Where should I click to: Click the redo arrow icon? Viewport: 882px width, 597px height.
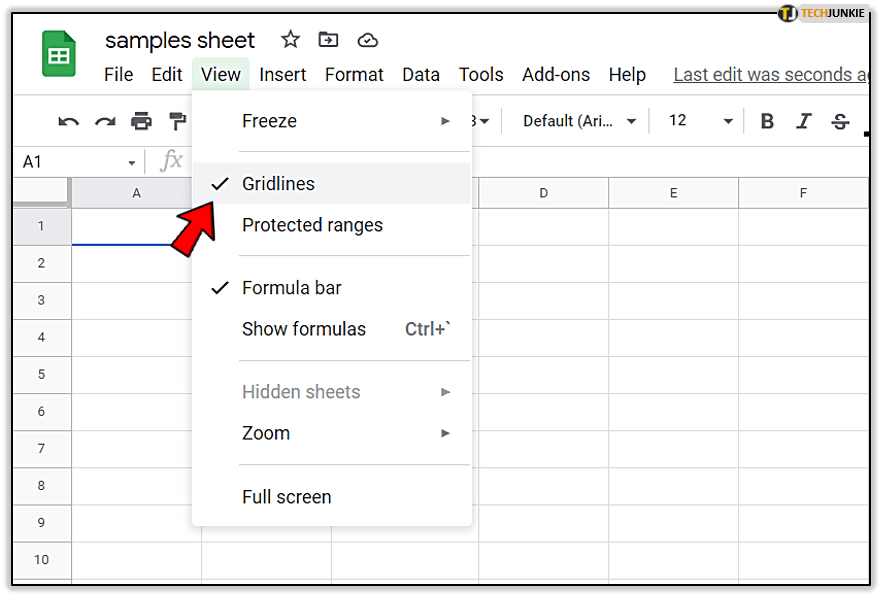point(105,121)
